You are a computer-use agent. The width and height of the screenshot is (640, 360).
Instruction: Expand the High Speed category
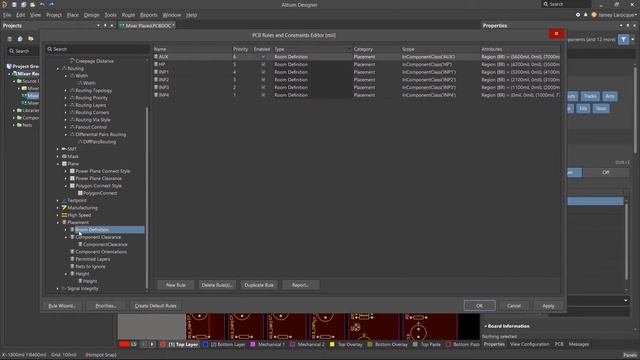point(58,215)
